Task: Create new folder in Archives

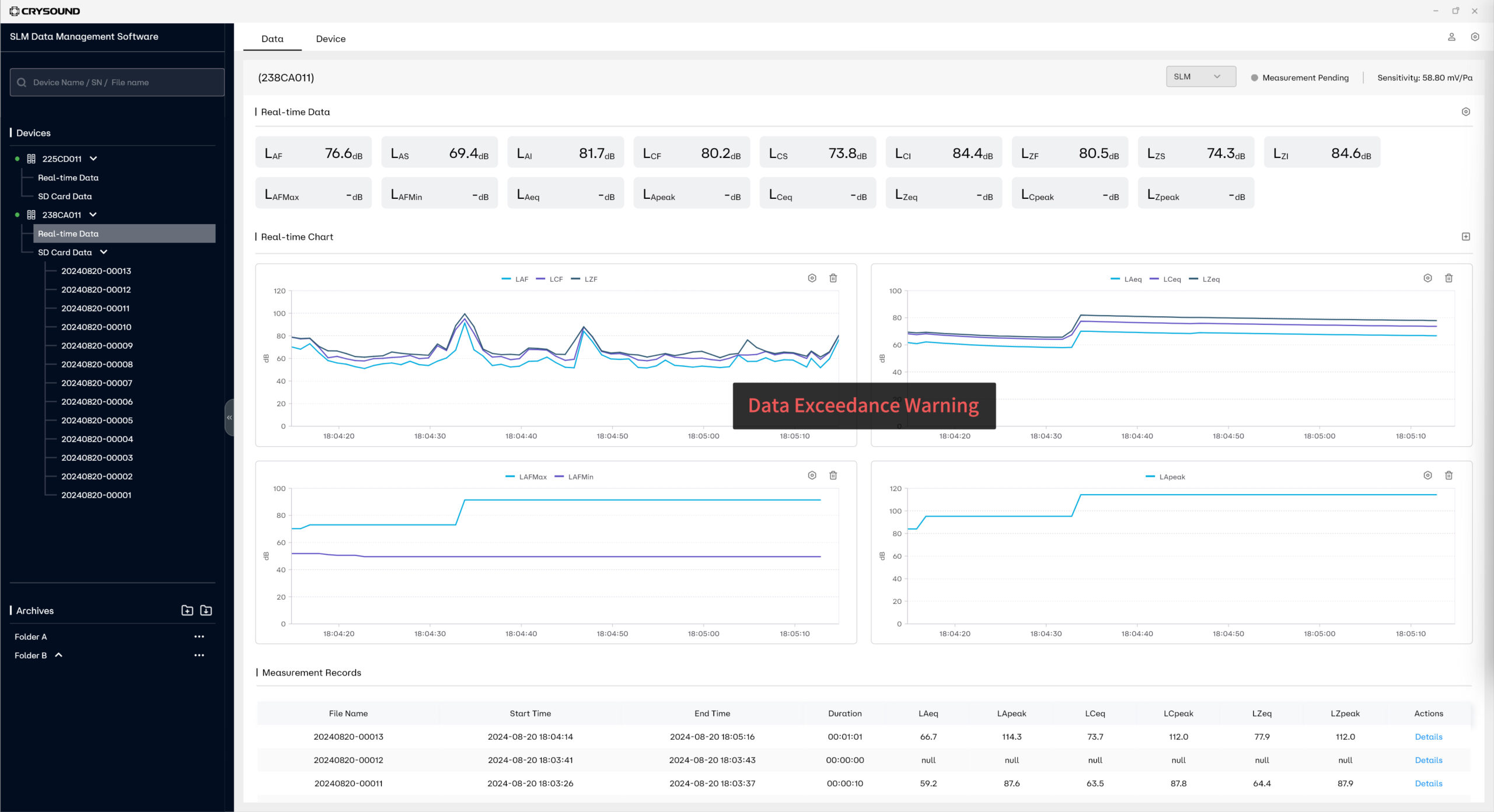Action: tap(187, 610)
